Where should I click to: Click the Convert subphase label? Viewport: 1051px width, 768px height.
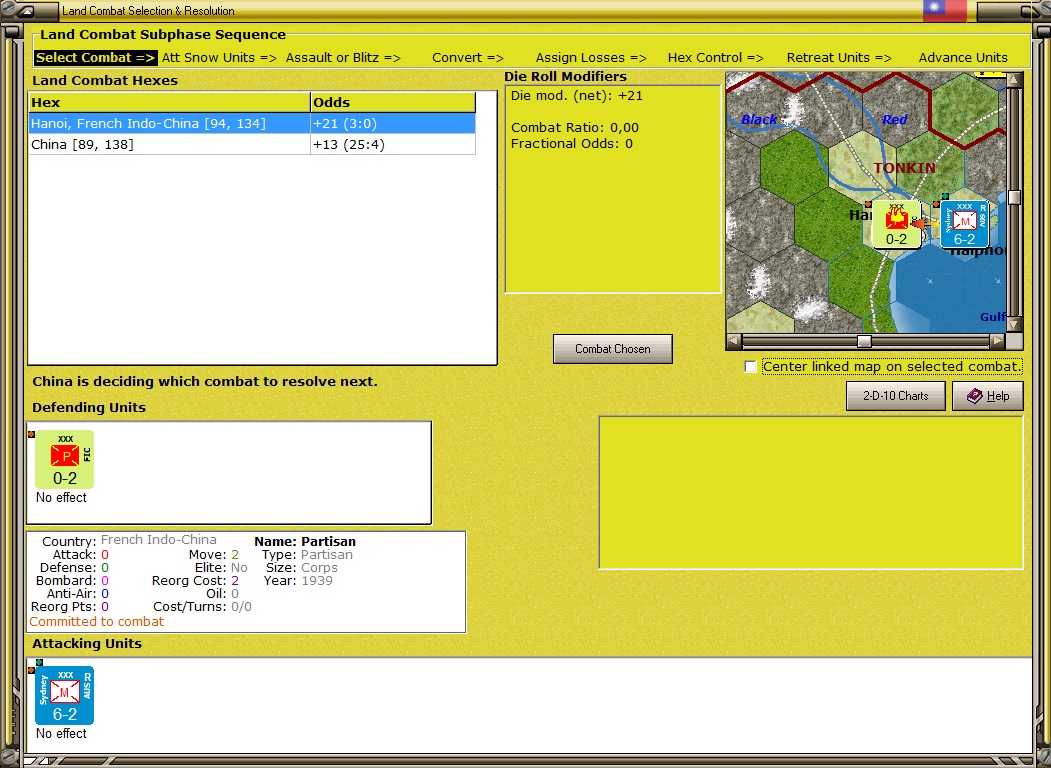tap(468, 58)
